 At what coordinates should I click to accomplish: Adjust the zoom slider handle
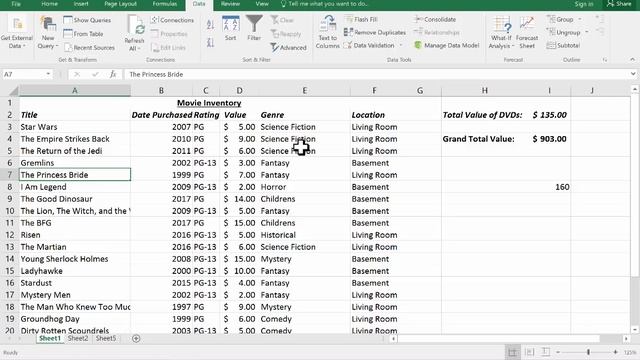pos(588,352)
